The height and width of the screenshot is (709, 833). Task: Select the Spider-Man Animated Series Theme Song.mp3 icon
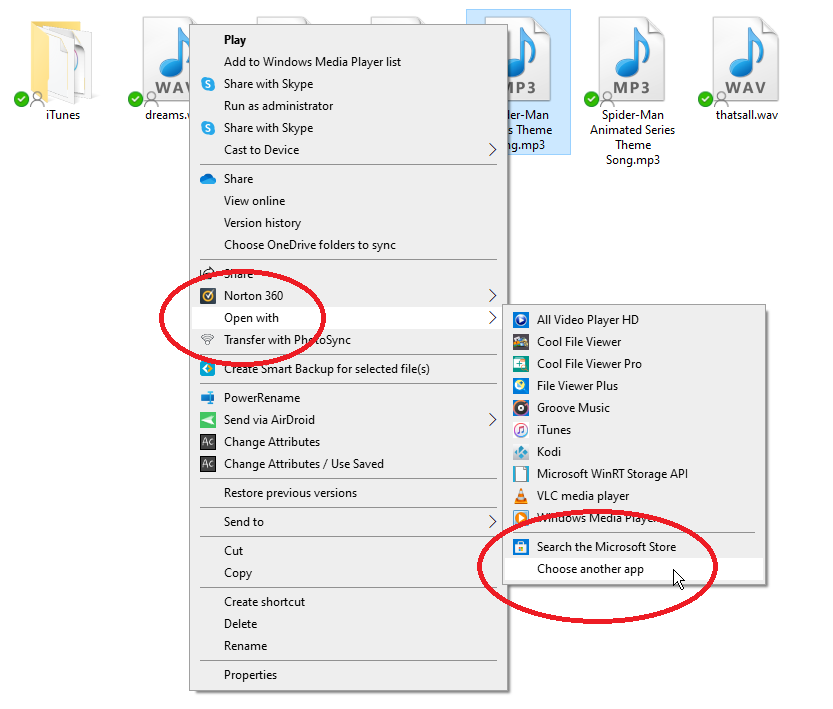pos(631,59)
